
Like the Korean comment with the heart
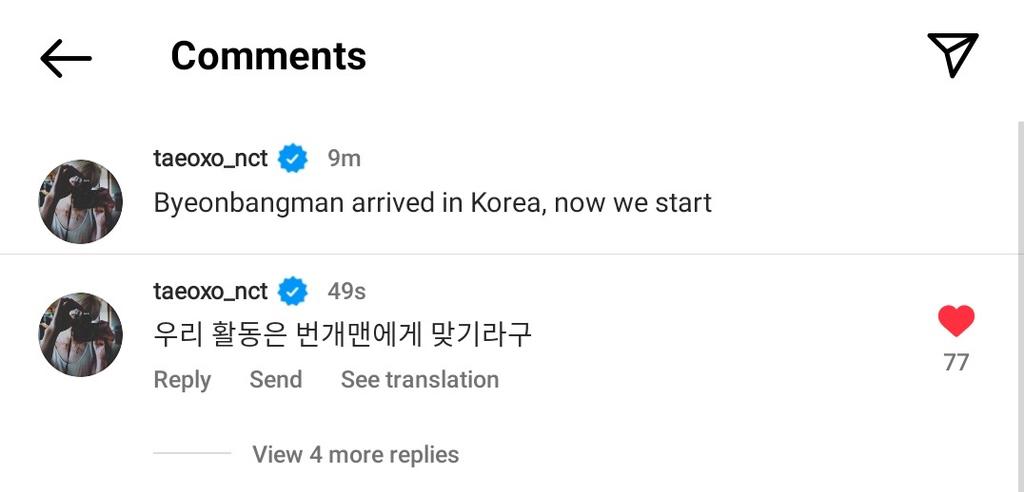tap(955, 321)
